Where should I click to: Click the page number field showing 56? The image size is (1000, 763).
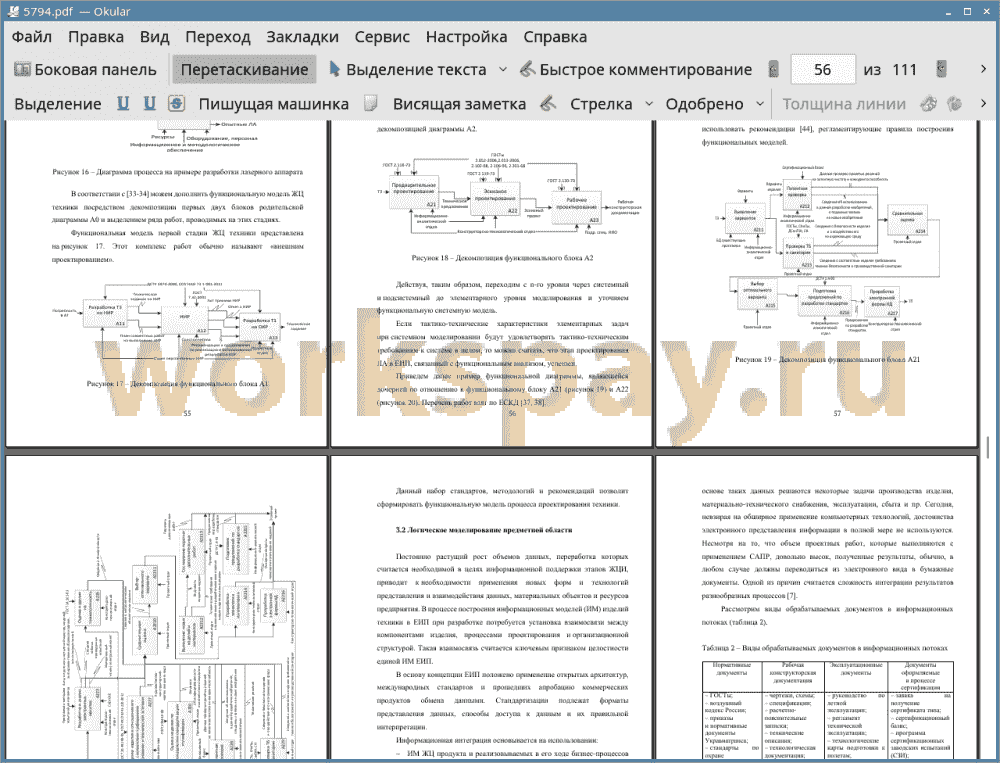point(822,70)
